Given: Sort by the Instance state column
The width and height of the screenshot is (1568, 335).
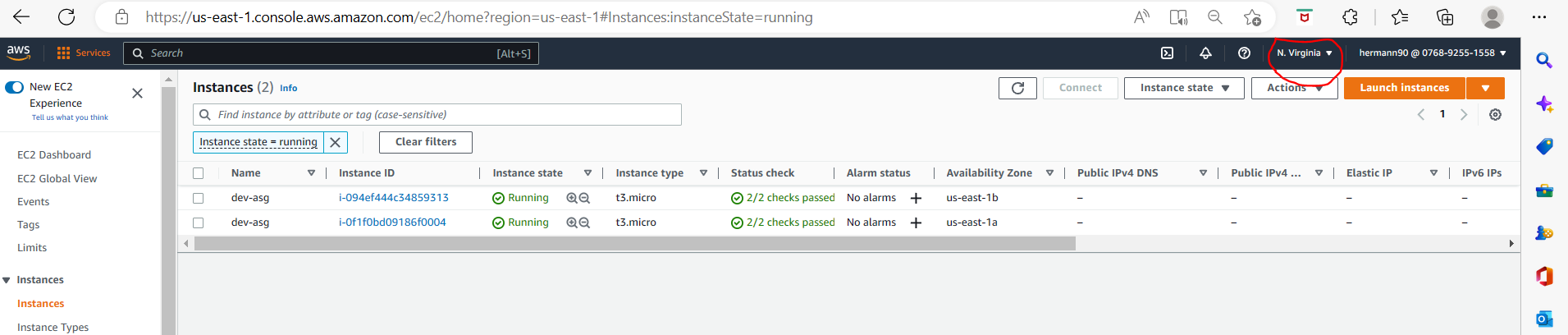Looking at the screenshot, I should click(x=587, y=173).
